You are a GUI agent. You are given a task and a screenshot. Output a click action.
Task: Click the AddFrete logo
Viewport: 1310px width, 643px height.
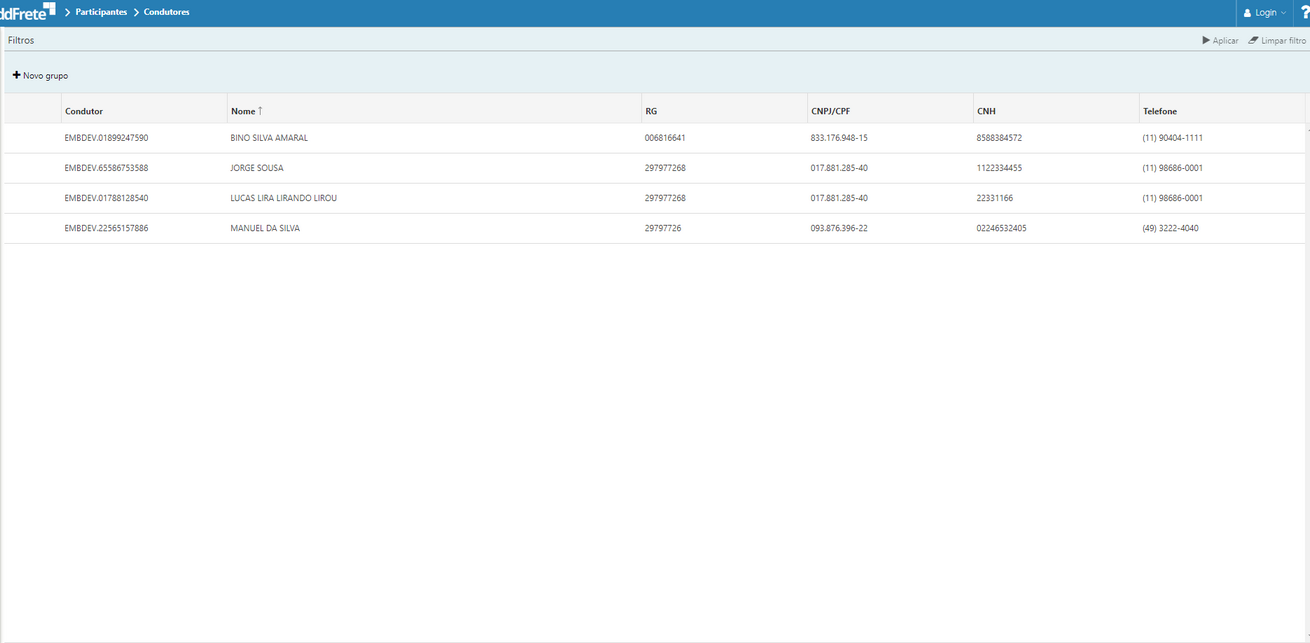pos(27,12)
